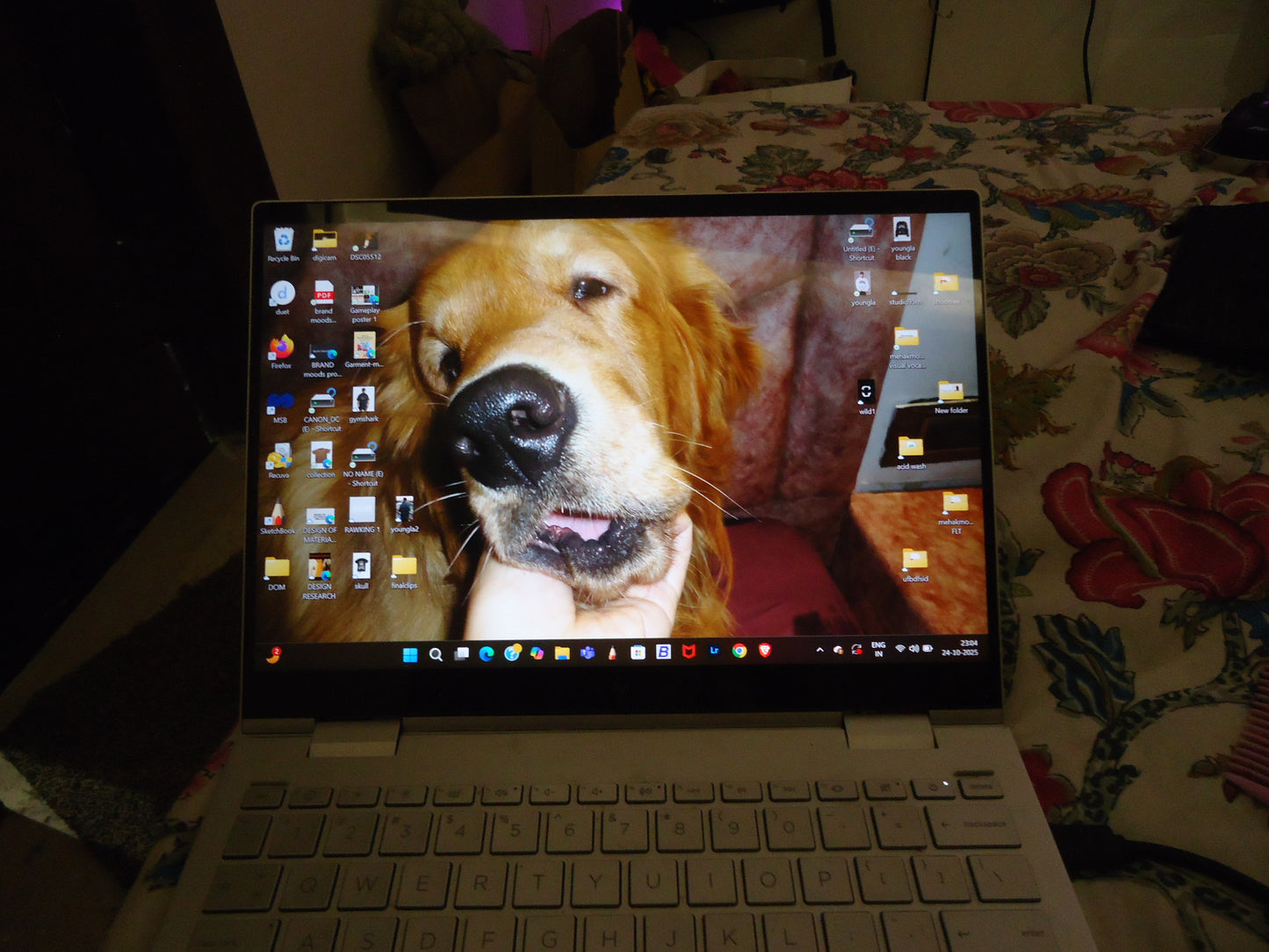
Task: Switch the ENG IN input language
Action: pyautogui.click(x=878, y=649)
